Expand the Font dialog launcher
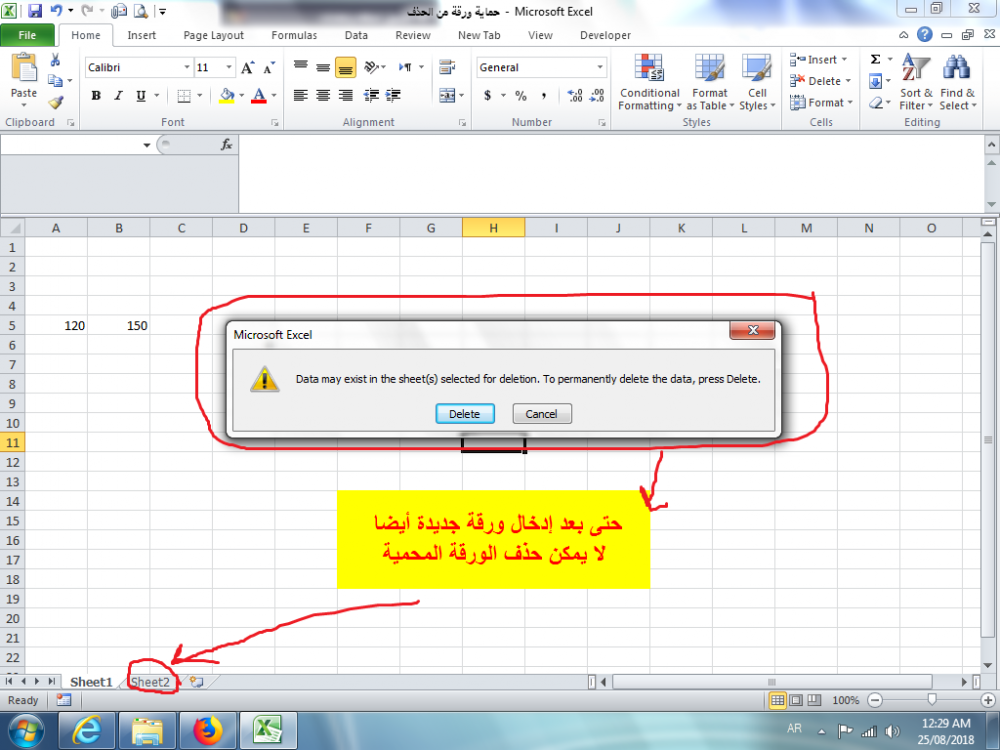Screen dimensions: 1000x750 click(x=275, y=122)
